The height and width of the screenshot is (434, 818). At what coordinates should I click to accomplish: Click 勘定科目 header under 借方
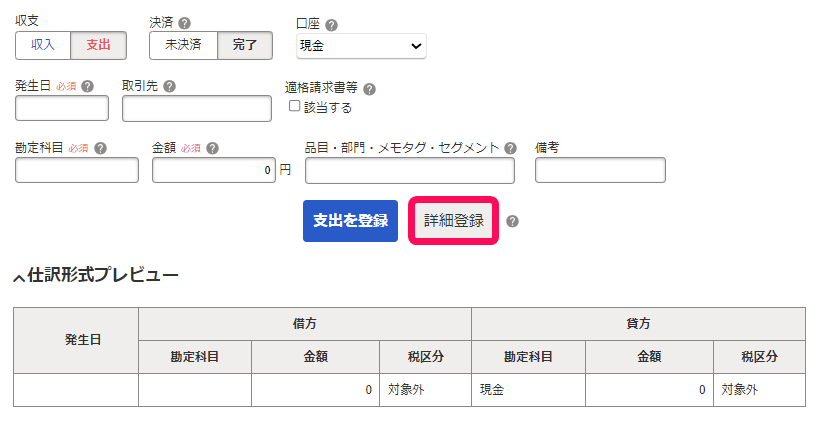coord(195,357)
